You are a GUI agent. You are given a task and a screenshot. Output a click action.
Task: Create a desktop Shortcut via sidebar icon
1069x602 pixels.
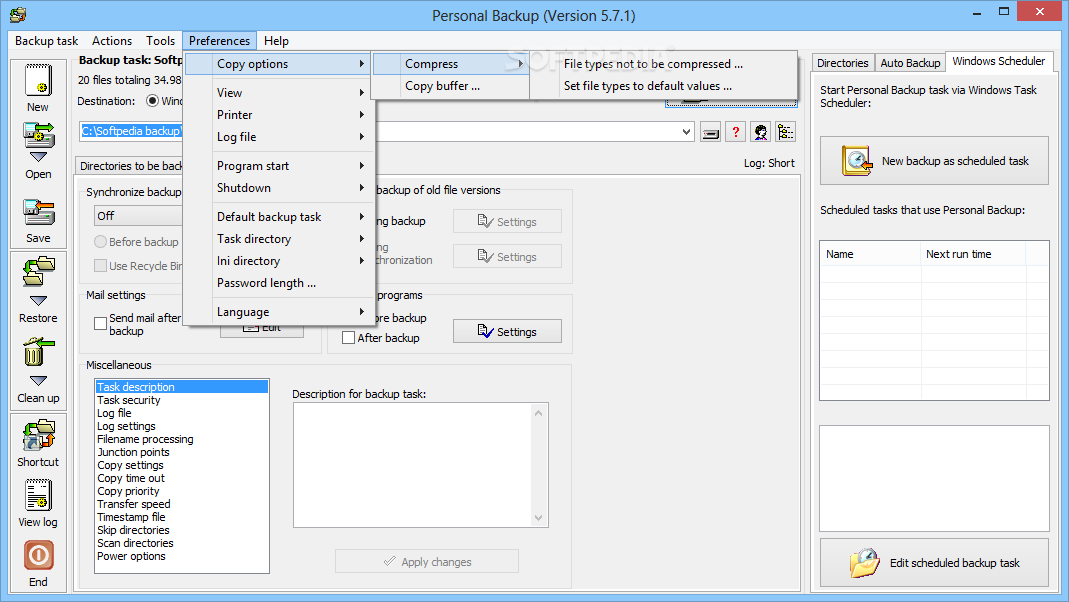pos(38,435)
